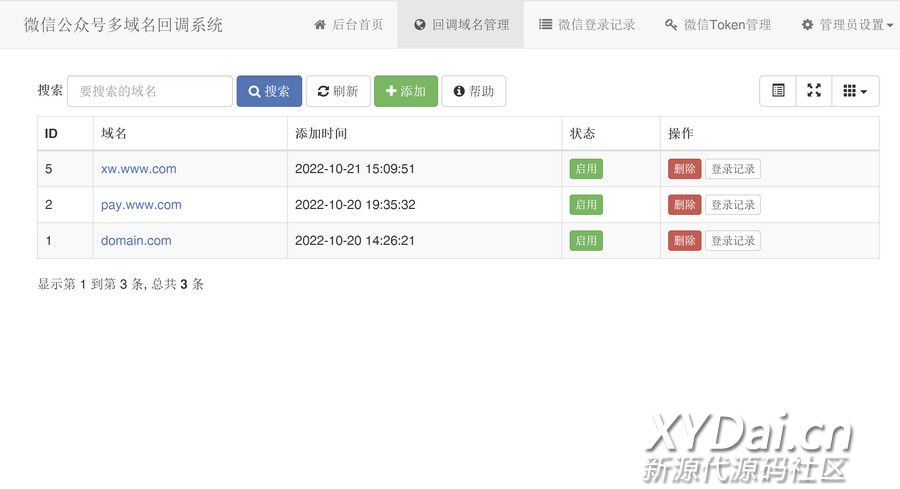The width and height of the screenshot is (900, 489).
Task: Open 微信登录记录 nav item
Action: (x=587, y=24)
